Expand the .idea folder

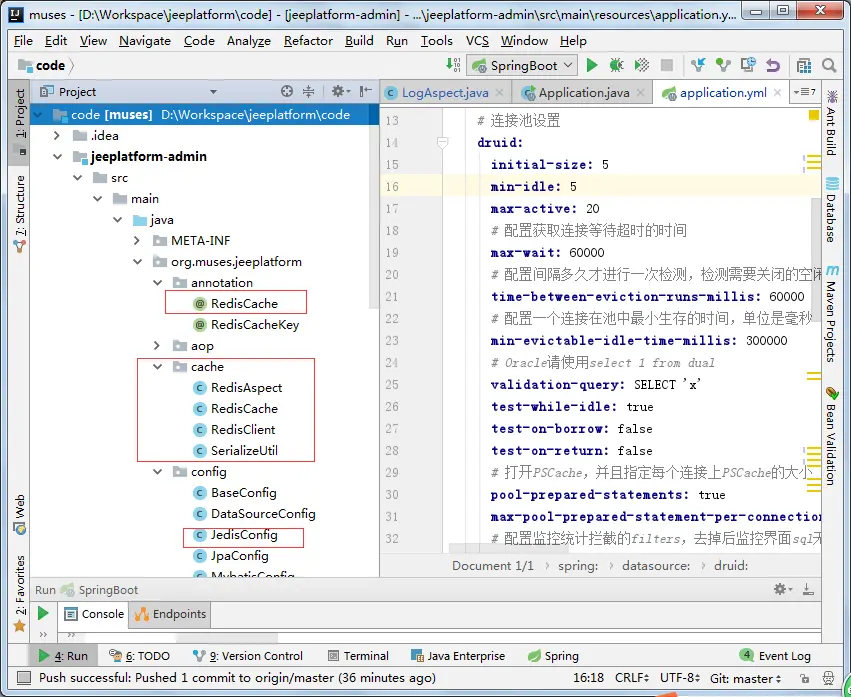57,136
